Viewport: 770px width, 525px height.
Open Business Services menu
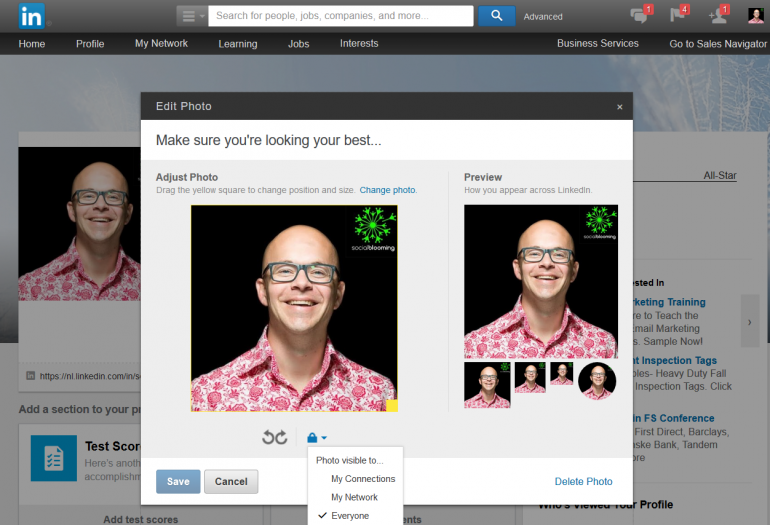click(598, 43)
